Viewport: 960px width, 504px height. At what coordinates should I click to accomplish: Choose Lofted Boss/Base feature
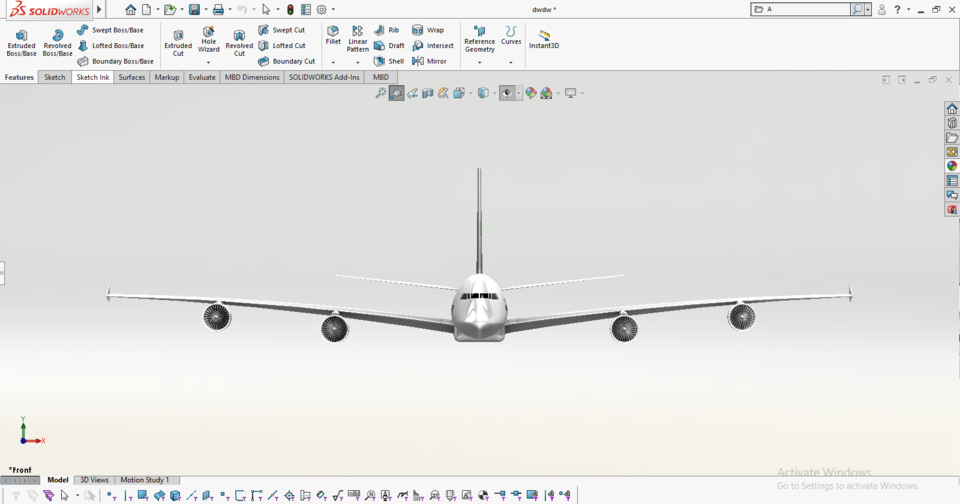[111, 46]
